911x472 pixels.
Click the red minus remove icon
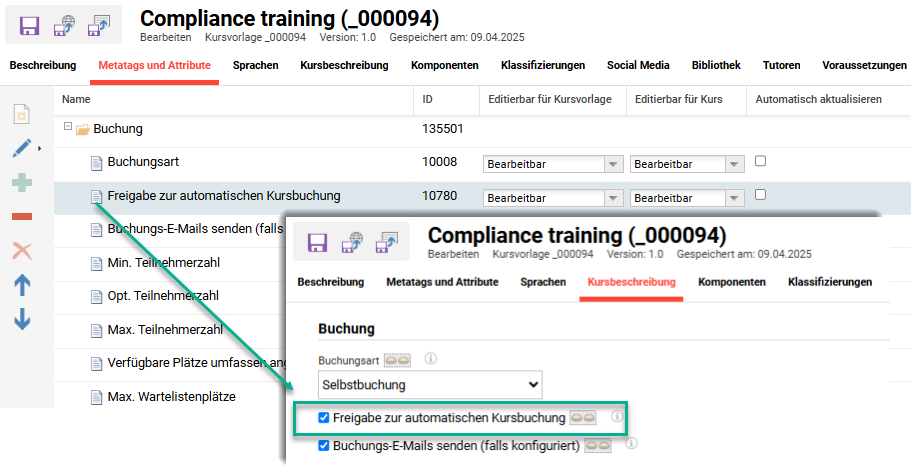(22, 216)
